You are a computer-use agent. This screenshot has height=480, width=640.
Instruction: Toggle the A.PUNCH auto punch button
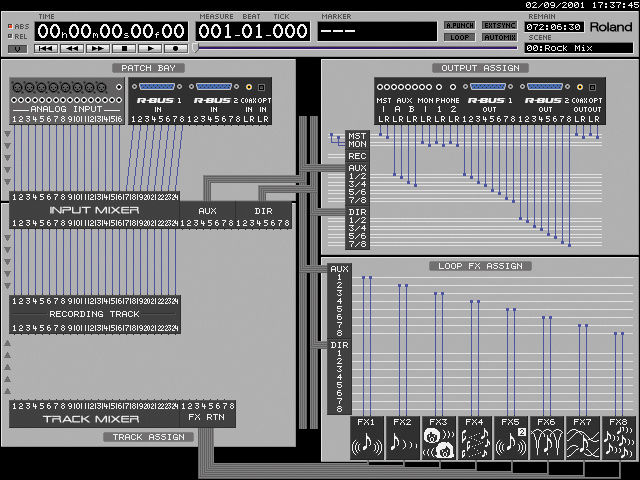pos(460,24)
